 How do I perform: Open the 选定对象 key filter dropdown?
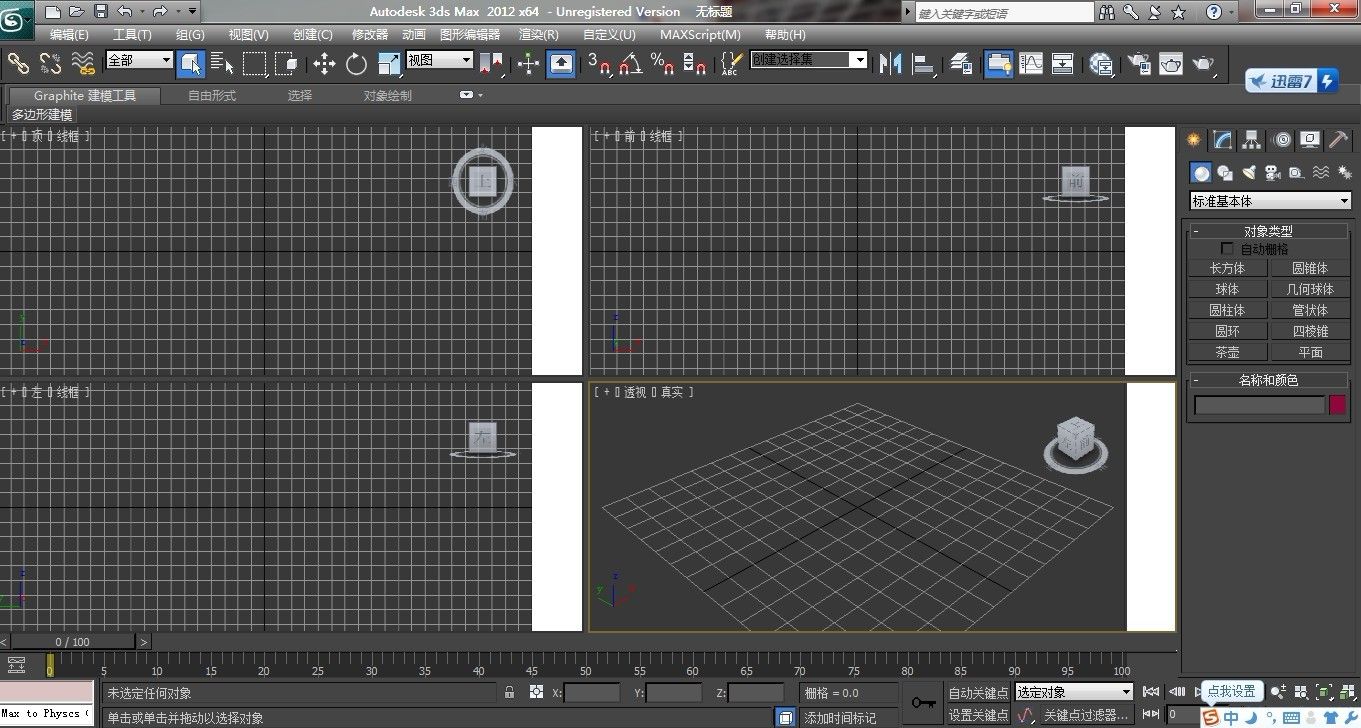coord(1074,692)
